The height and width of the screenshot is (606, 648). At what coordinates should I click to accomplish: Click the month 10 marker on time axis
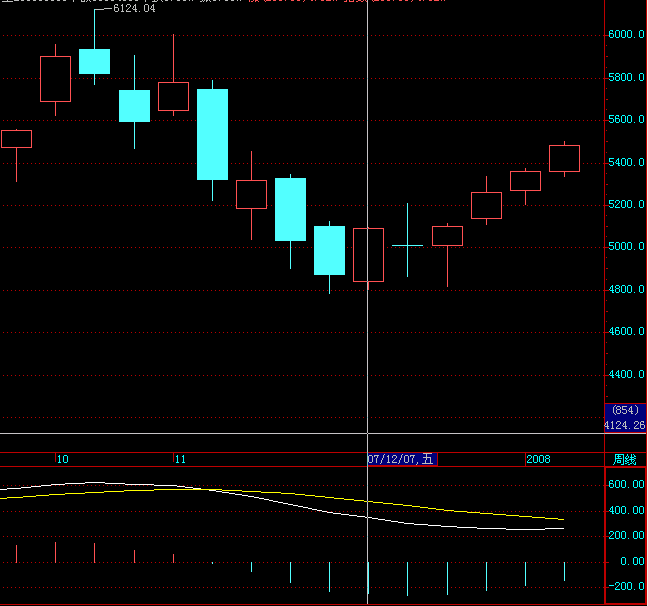coord(62,460)
